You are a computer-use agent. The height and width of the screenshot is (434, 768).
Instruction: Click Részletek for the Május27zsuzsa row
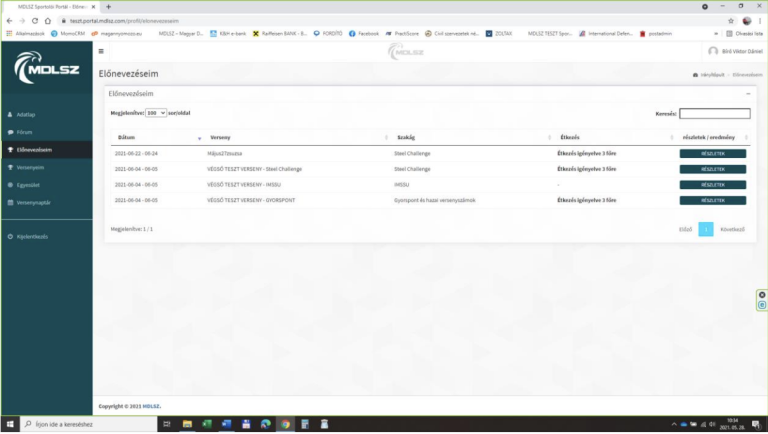712,154
